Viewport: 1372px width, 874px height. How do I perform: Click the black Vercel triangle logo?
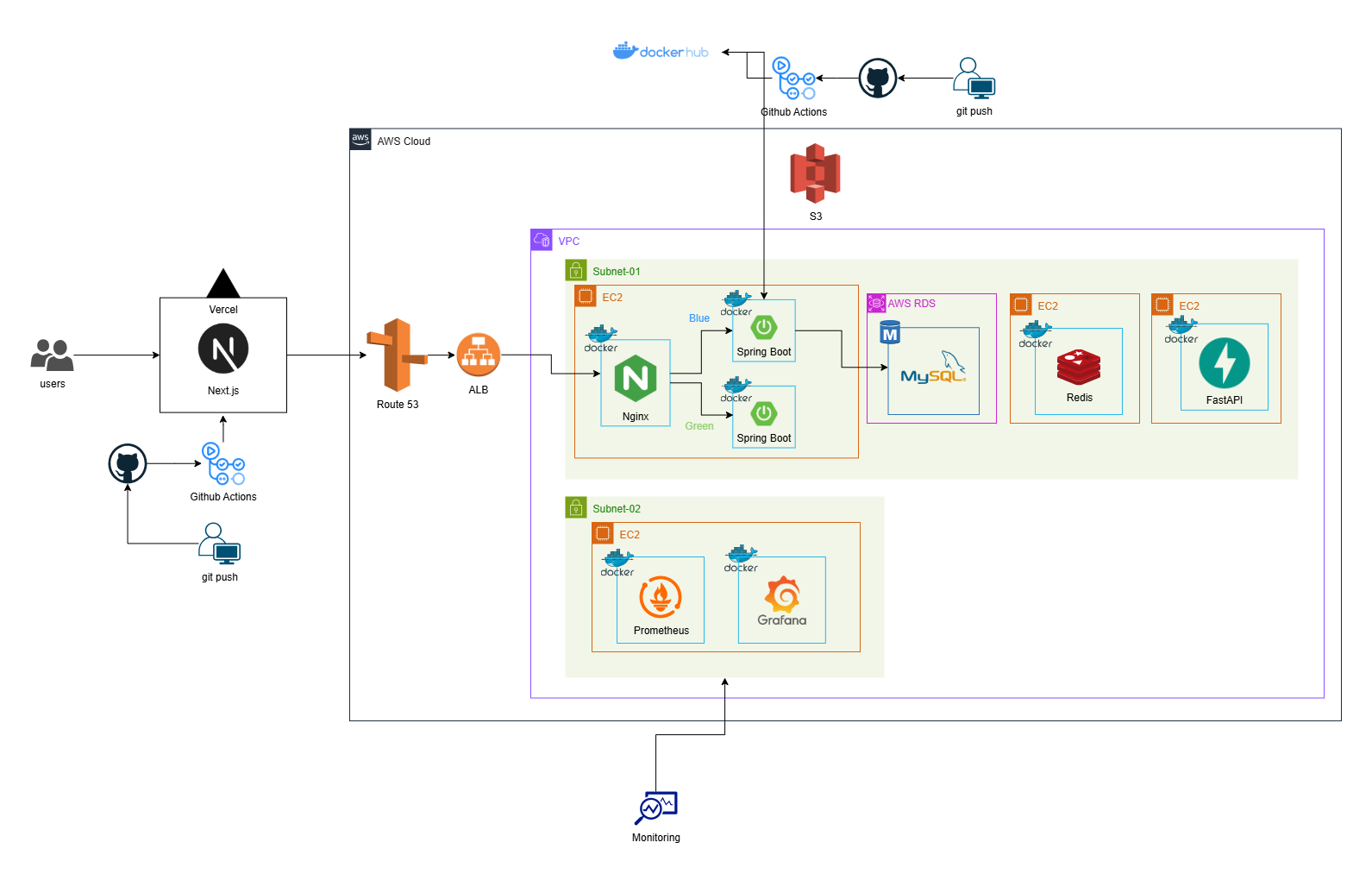[223, 284]
